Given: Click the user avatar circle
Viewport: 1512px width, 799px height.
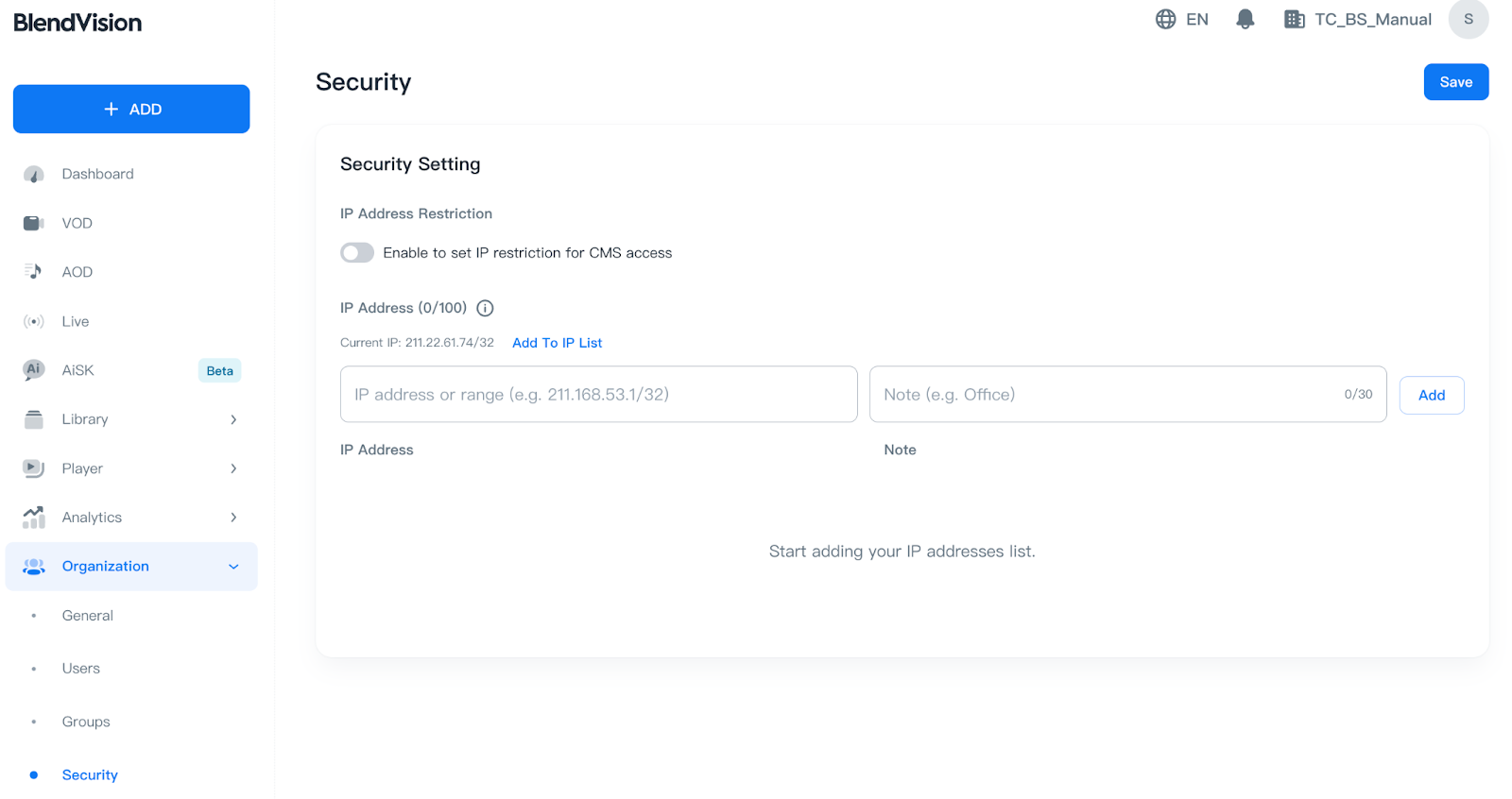Looking at the screenshot, I should pos(1468,19).
